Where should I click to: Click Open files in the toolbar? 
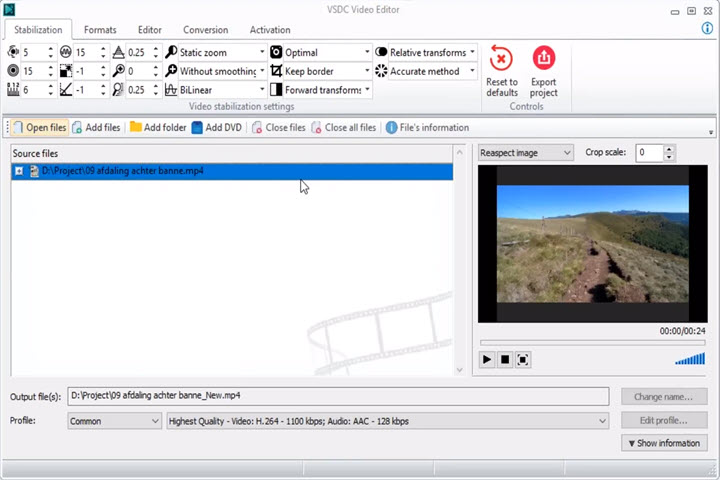39,128
